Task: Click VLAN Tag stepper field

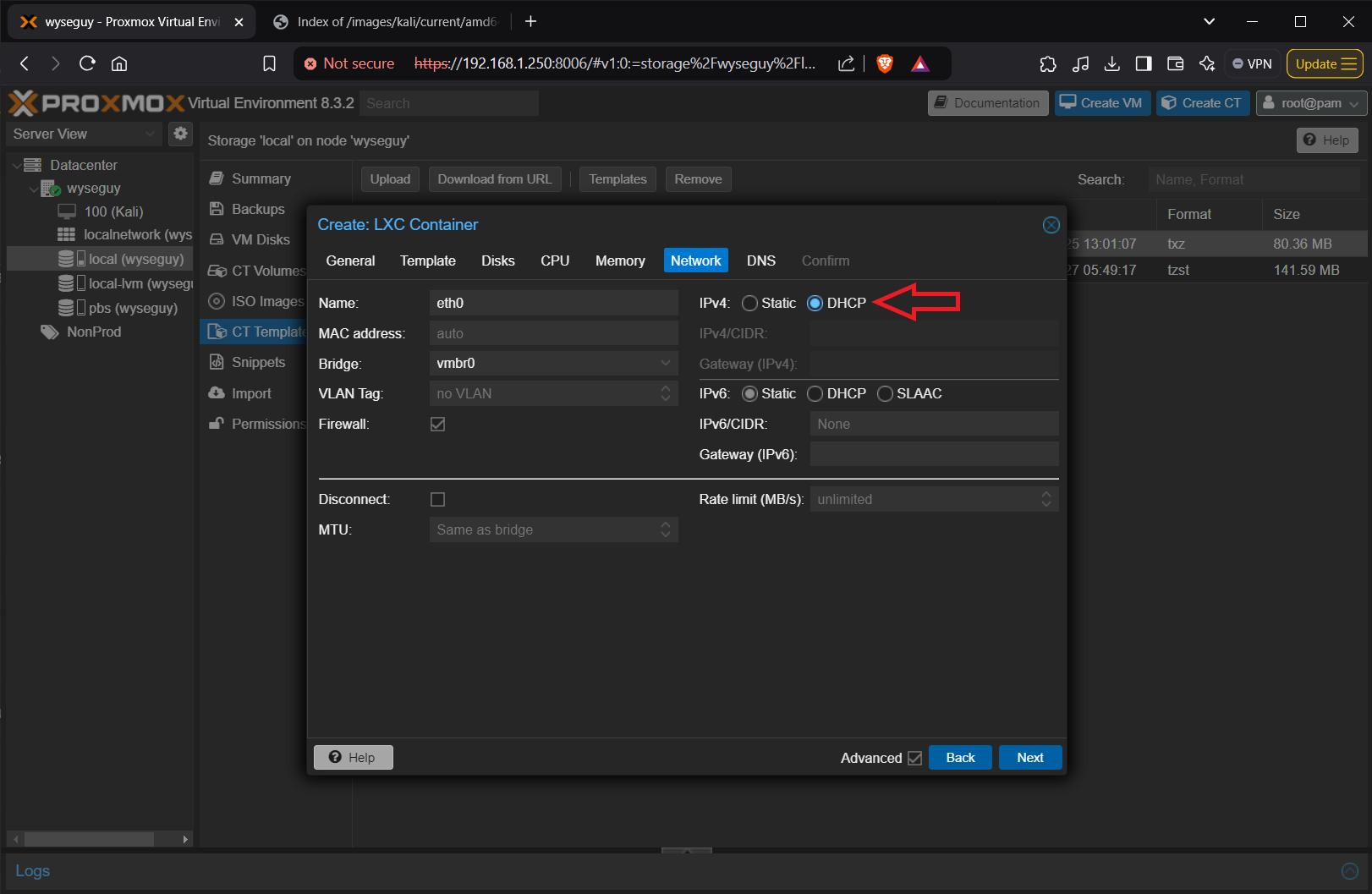Action: click(x=554, y=393)
